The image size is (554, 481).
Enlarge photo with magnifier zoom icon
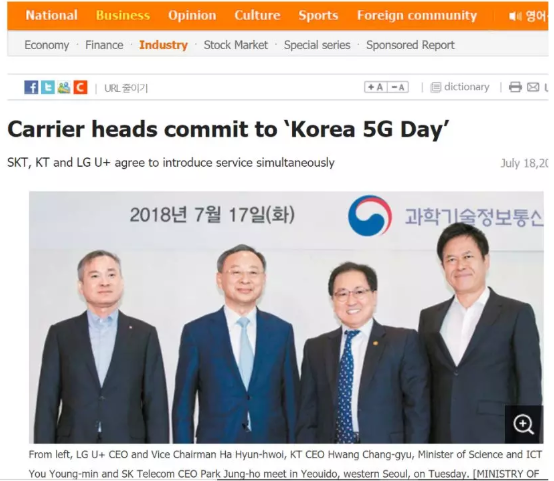524,424
